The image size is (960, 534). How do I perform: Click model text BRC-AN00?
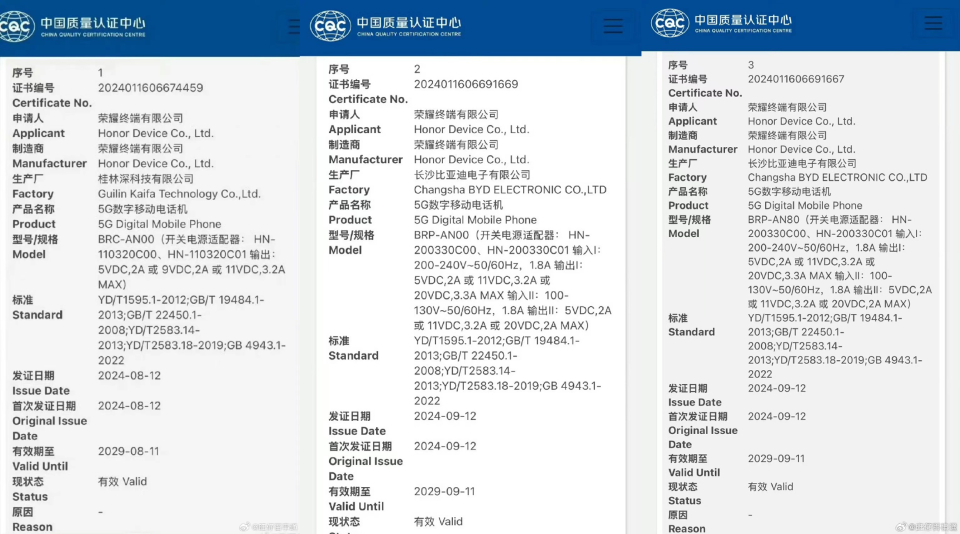[126, 239]
